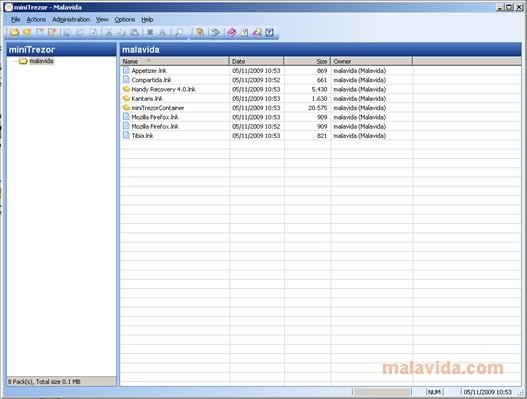Sort list by Size column header
Screen dimensions: 527x399
pos(307,61)
